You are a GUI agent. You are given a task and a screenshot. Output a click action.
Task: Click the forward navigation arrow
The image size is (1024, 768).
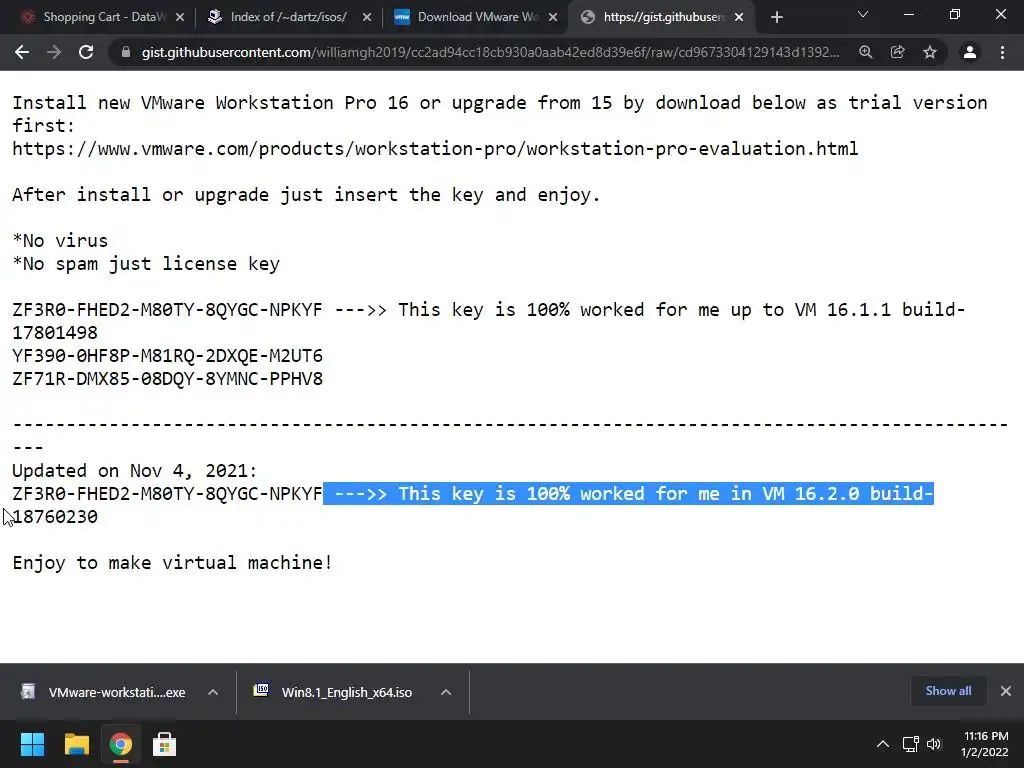click(x=54, y=52)
